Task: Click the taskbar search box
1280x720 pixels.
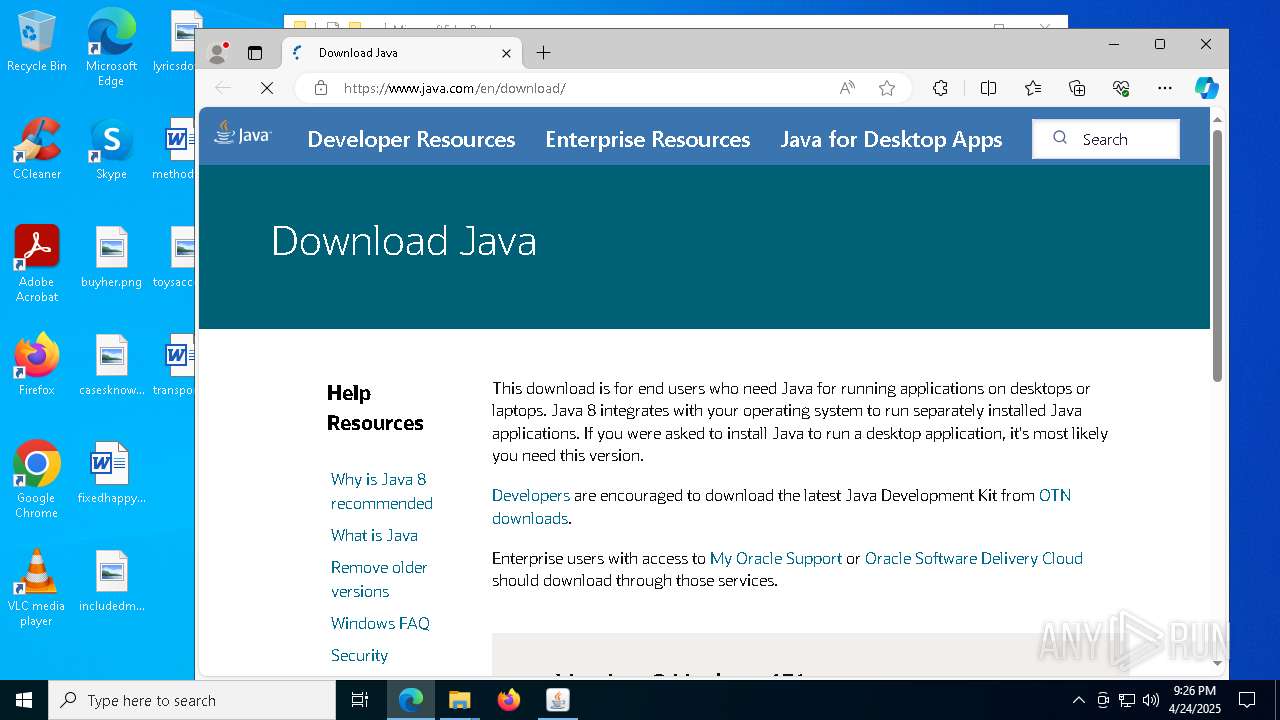Action: 192,700
